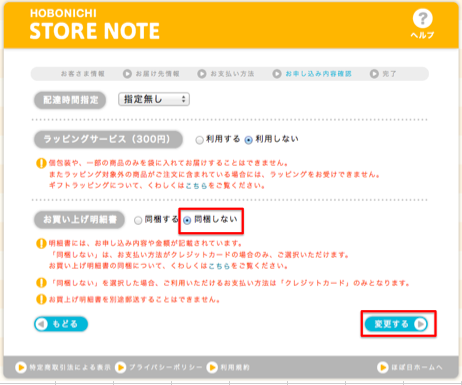Click the ラッピングサービス（300円） label
The image size is (462, 385).
pyautogui.click(x=108, y=139)
